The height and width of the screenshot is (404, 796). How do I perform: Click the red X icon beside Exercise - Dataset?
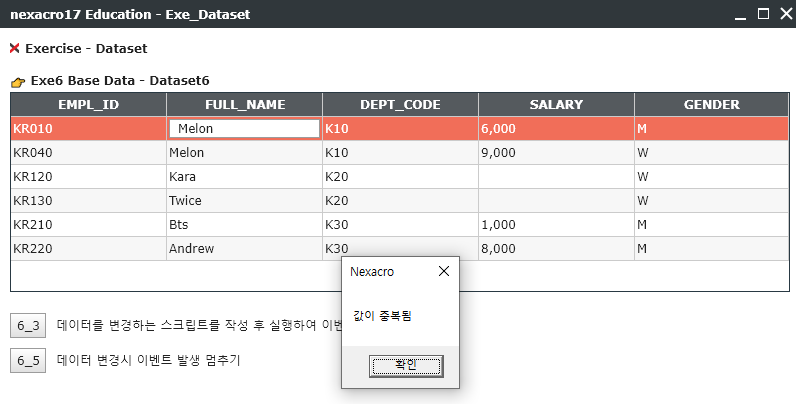pos(15,48)
